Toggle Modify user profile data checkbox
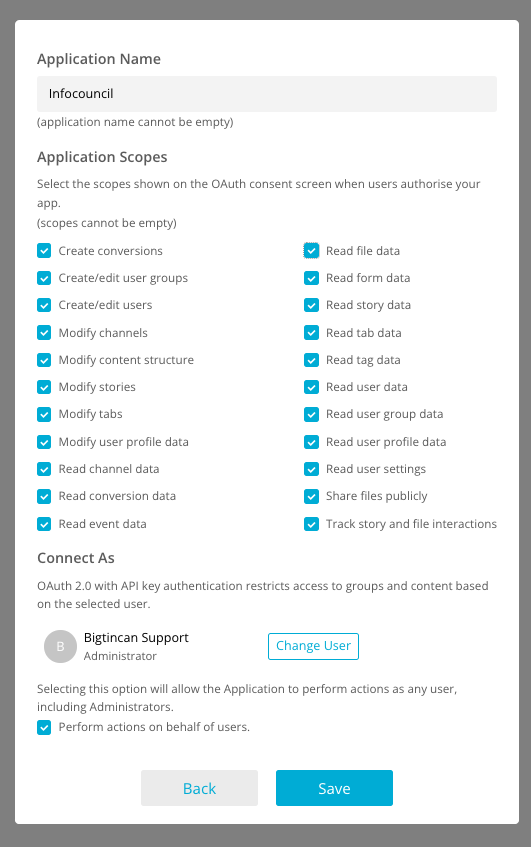Screen dimensions: 531x847 [44, 442]
